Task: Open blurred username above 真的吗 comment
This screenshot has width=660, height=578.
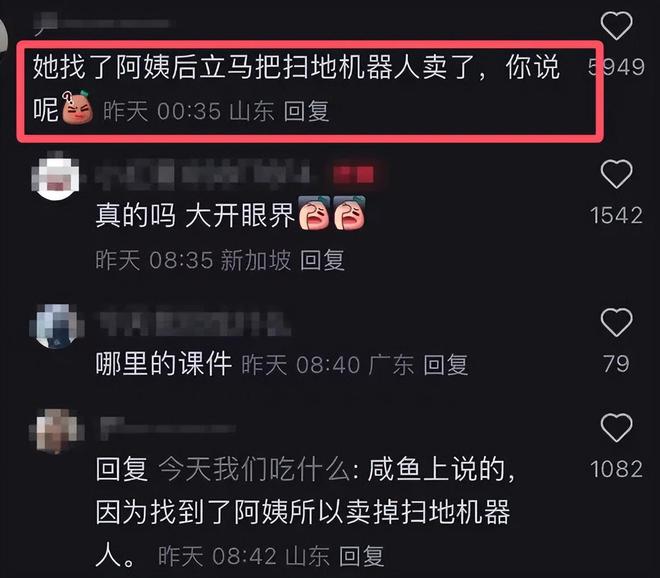Action: [204, 173]
